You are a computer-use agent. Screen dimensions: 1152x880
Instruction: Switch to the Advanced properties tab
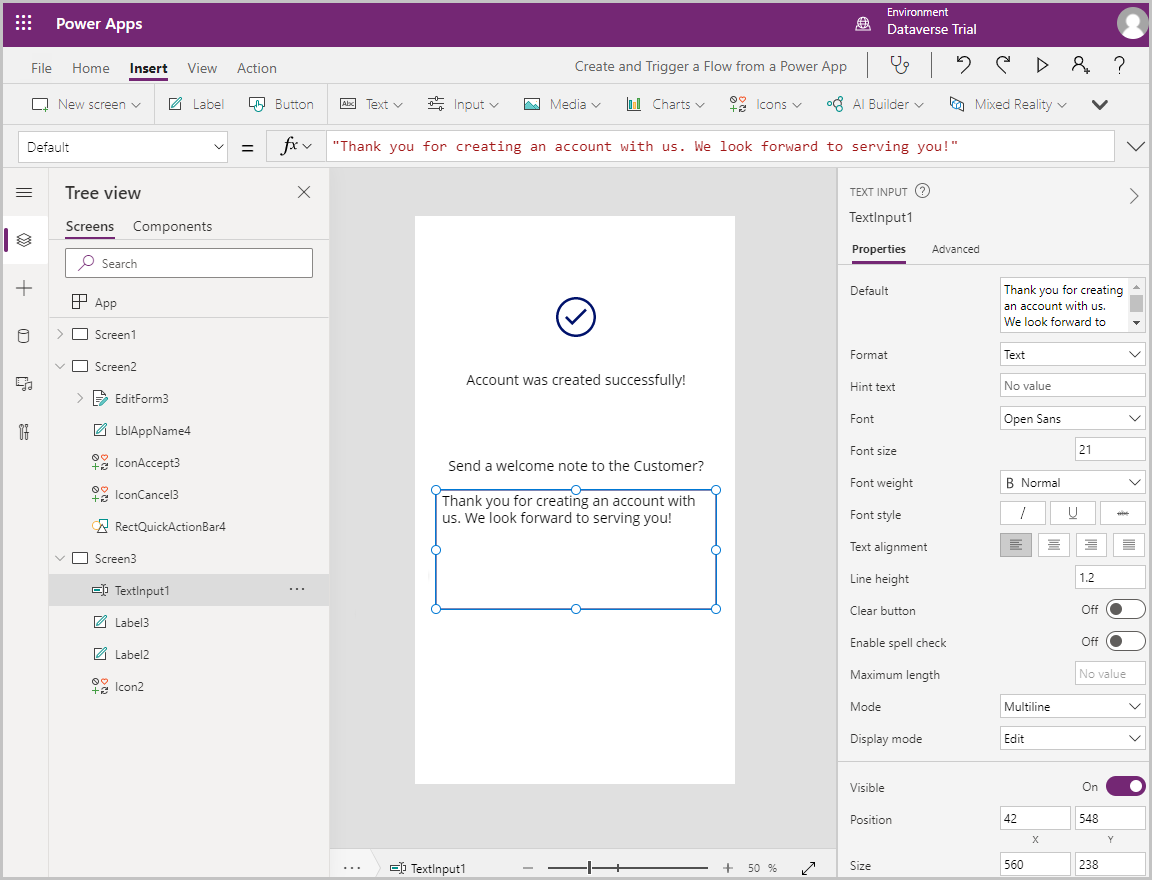pyautogui.click(x=955, y=249)
